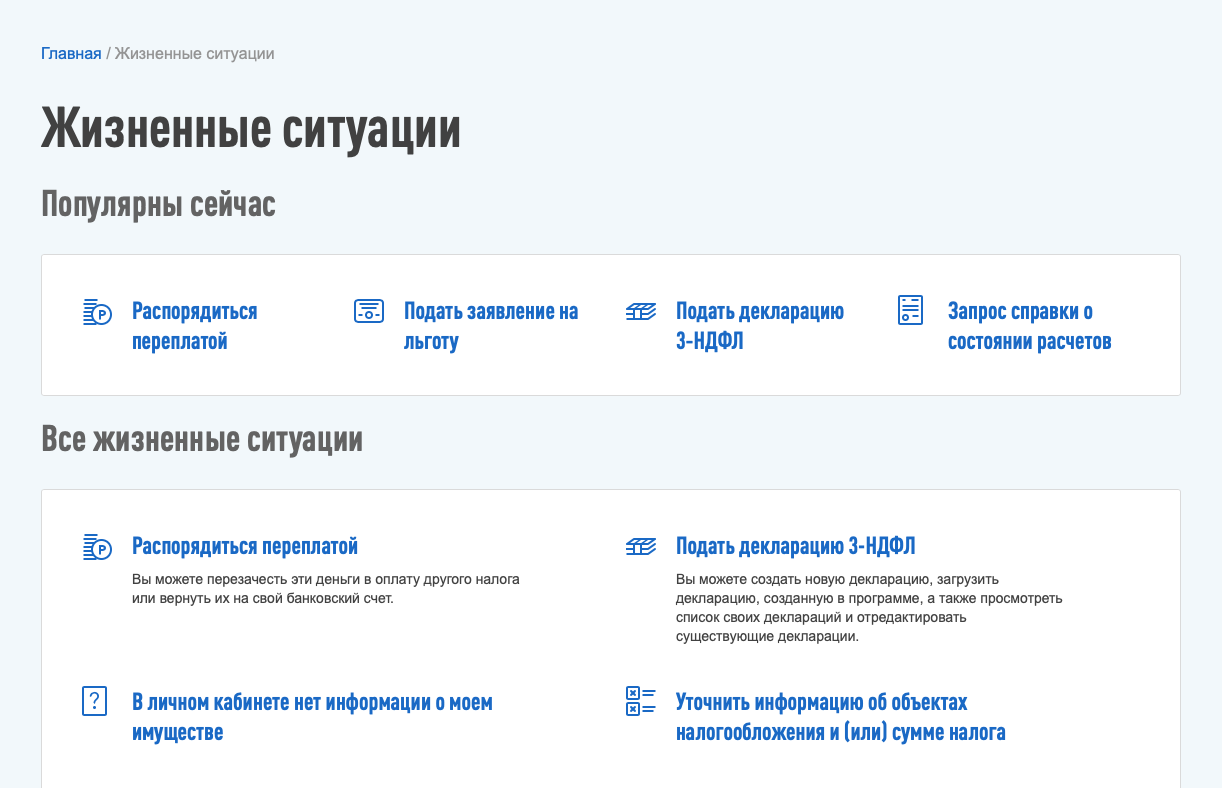Click the Жизненные ситуации breadcrumb text
The height and width of the screenshot is (788, 1222).
195,53
